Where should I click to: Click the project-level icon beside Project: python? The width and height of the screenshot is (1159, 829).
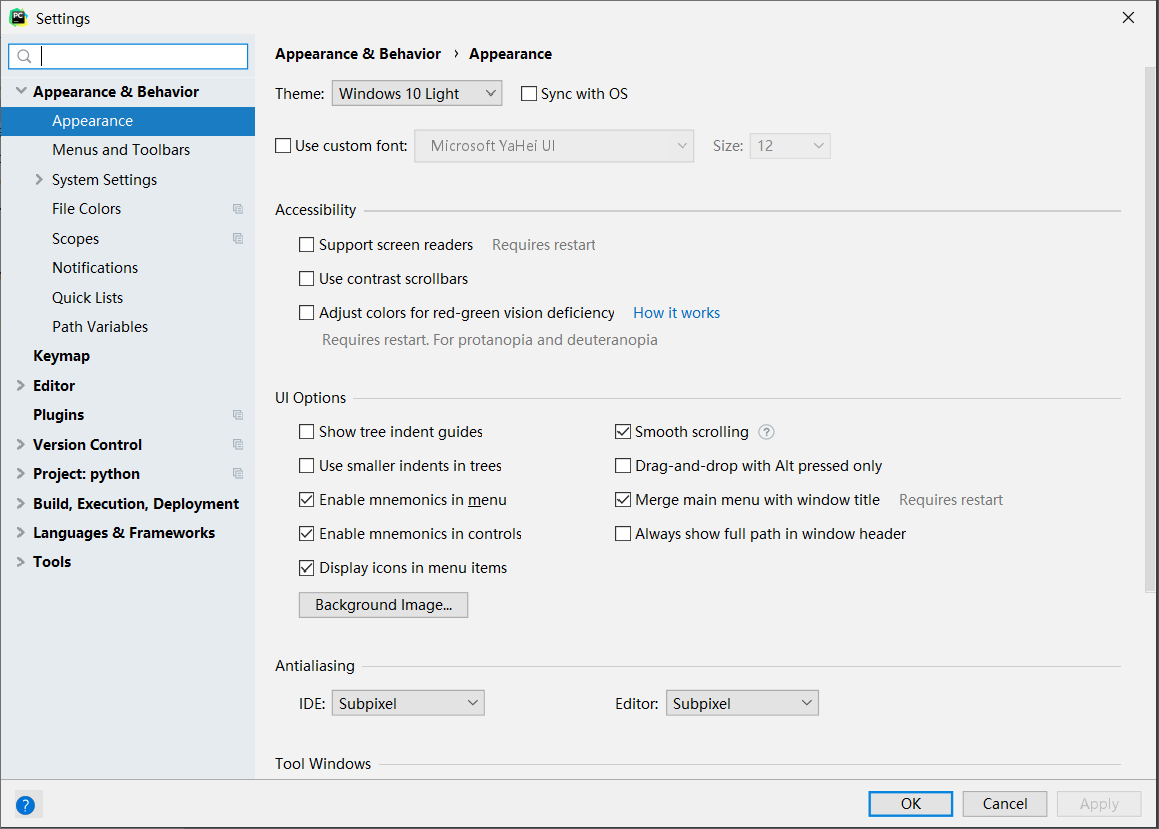click(238, 474)
